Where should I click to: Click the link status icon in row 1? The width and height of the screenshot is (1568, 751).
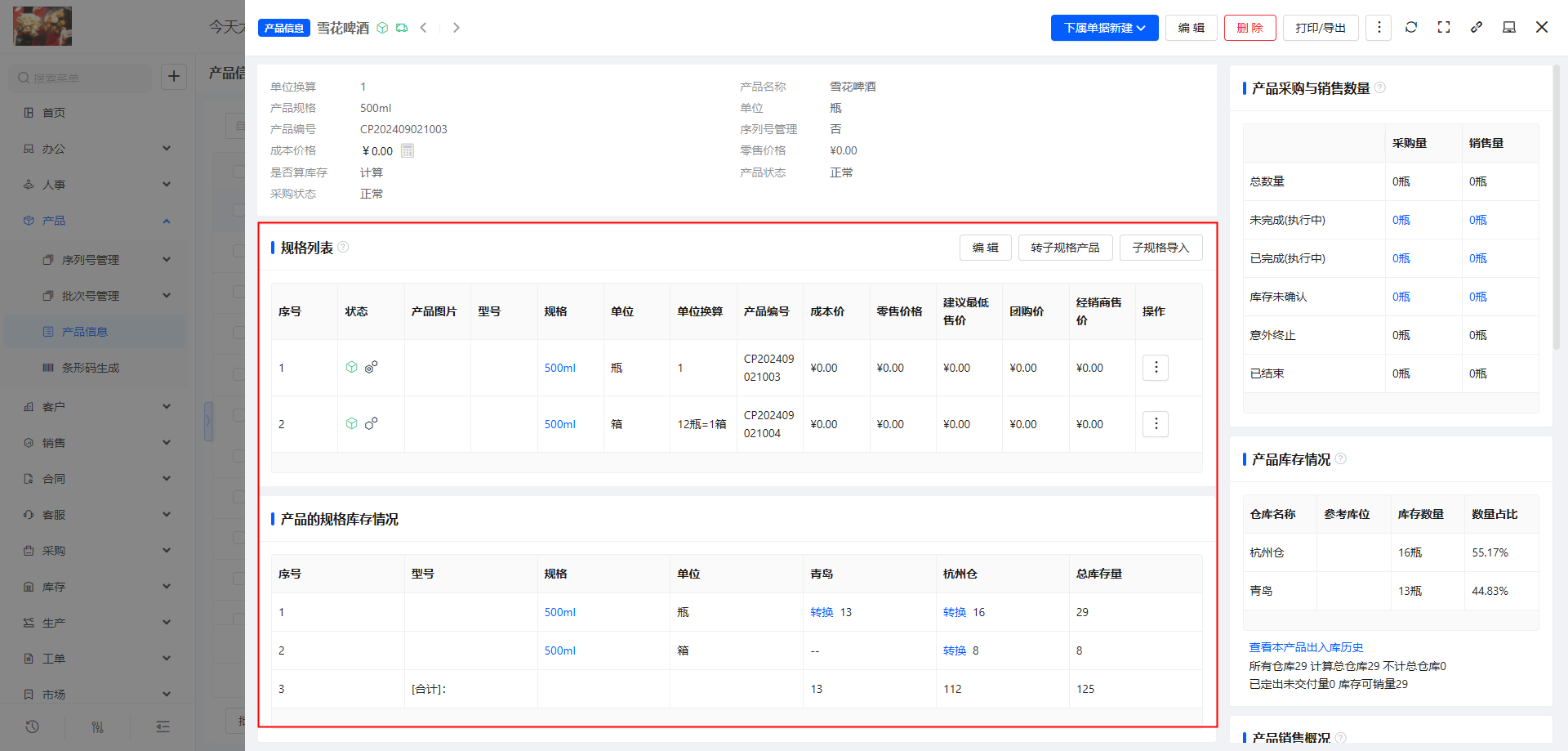371,367
